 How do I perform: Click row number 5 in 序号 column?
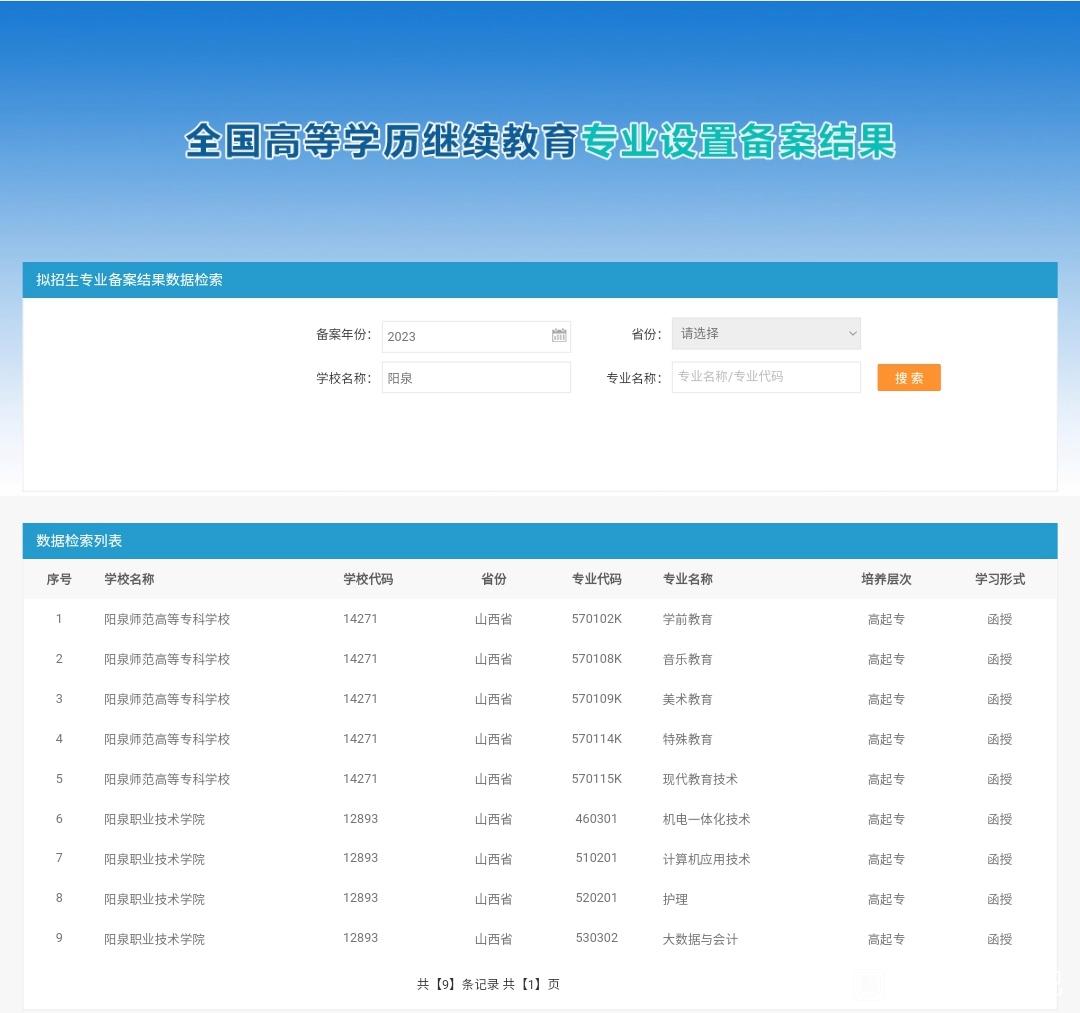coord(59,778)
